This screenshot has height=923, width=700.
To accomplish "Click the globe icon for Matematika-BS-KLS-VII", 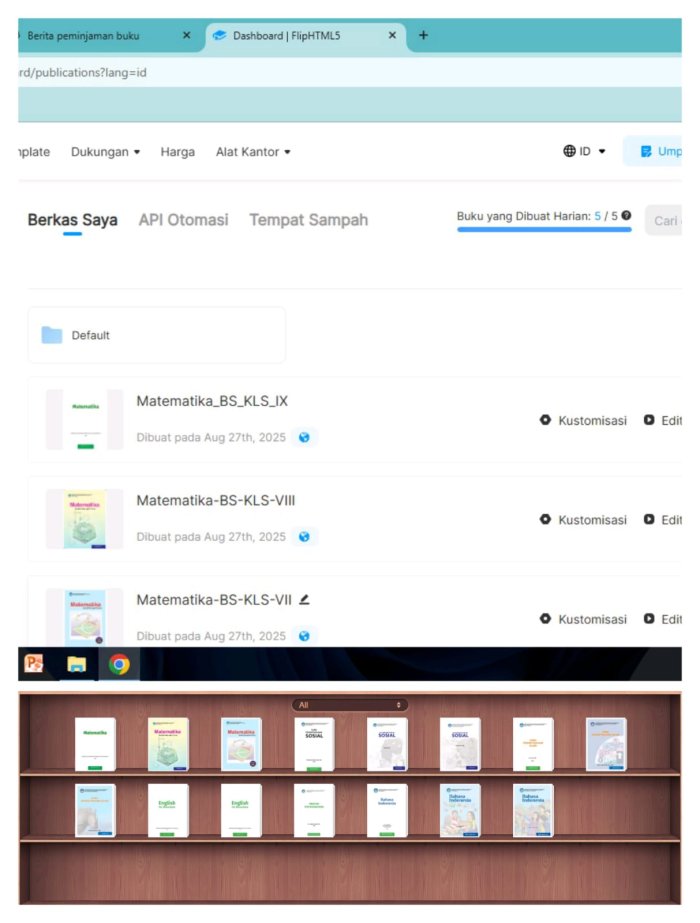I will click(x=304, y=636).
